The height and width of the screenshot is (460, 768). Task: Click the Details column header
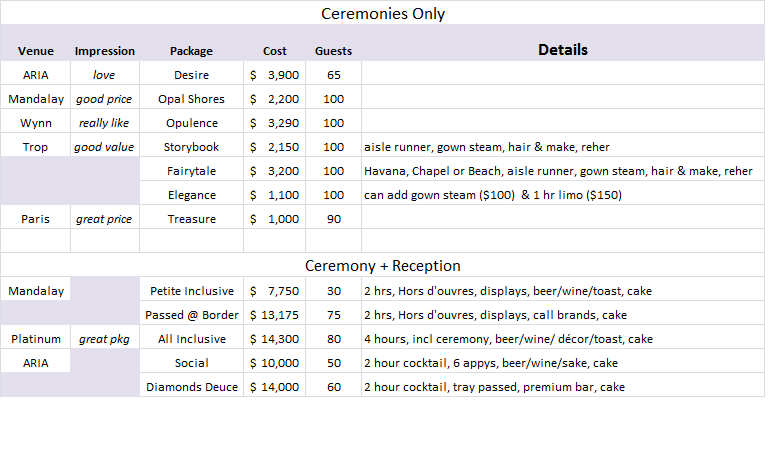tap(563, 50)
